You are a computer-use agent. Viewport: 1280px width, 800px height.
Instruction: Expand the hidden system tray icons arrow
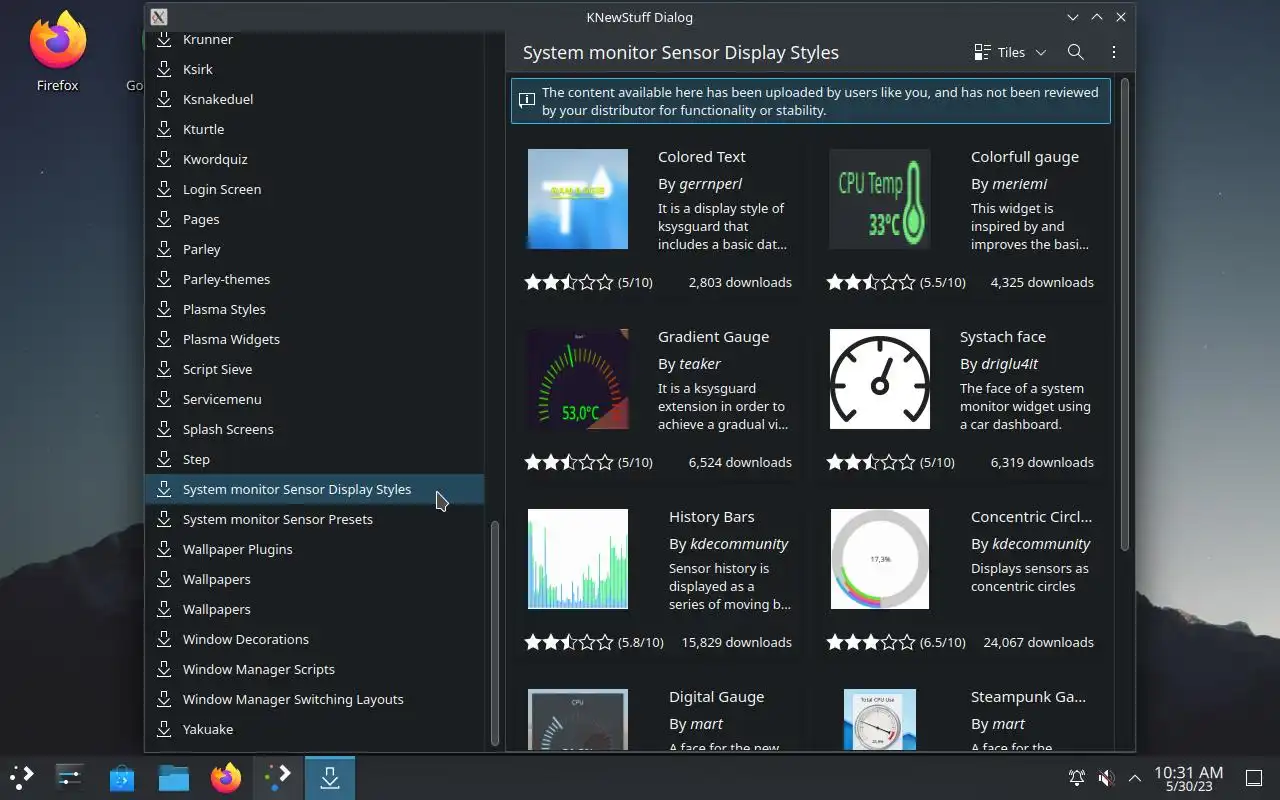coord(1135,777)
